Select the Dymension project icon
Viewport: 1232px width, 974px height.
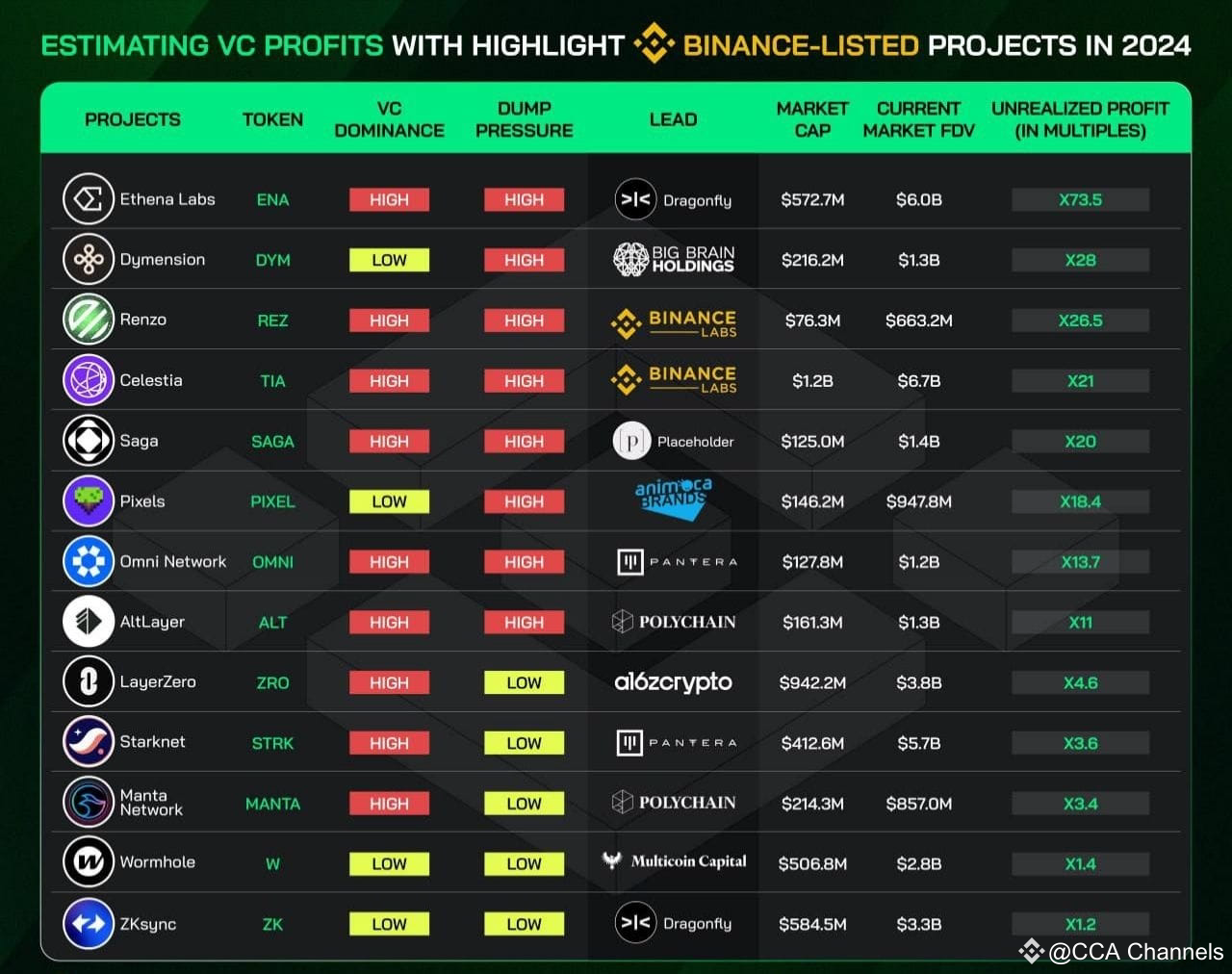[x=89, y=260]
